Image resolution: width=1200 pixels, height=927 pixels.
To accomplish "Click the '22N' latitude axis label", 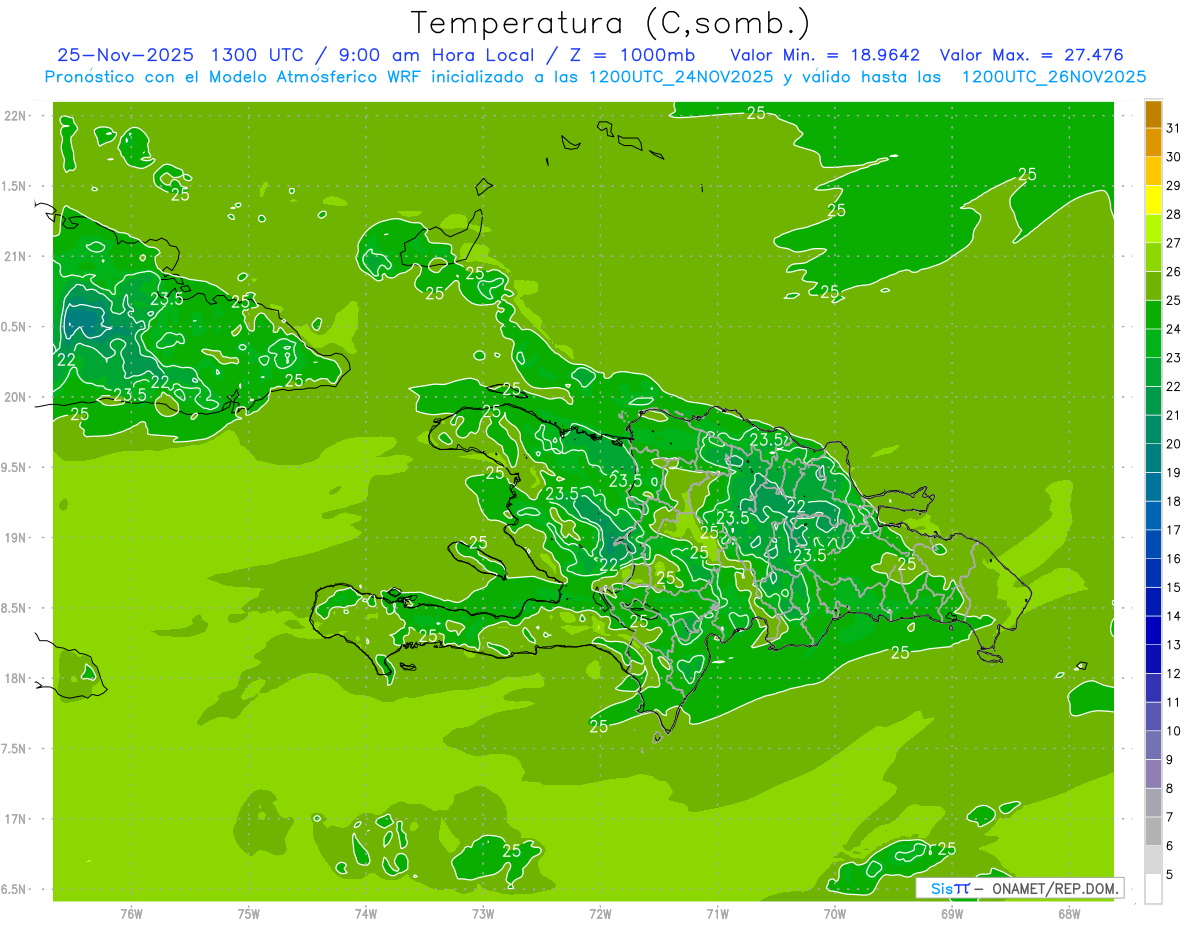I will pos(16,116).
